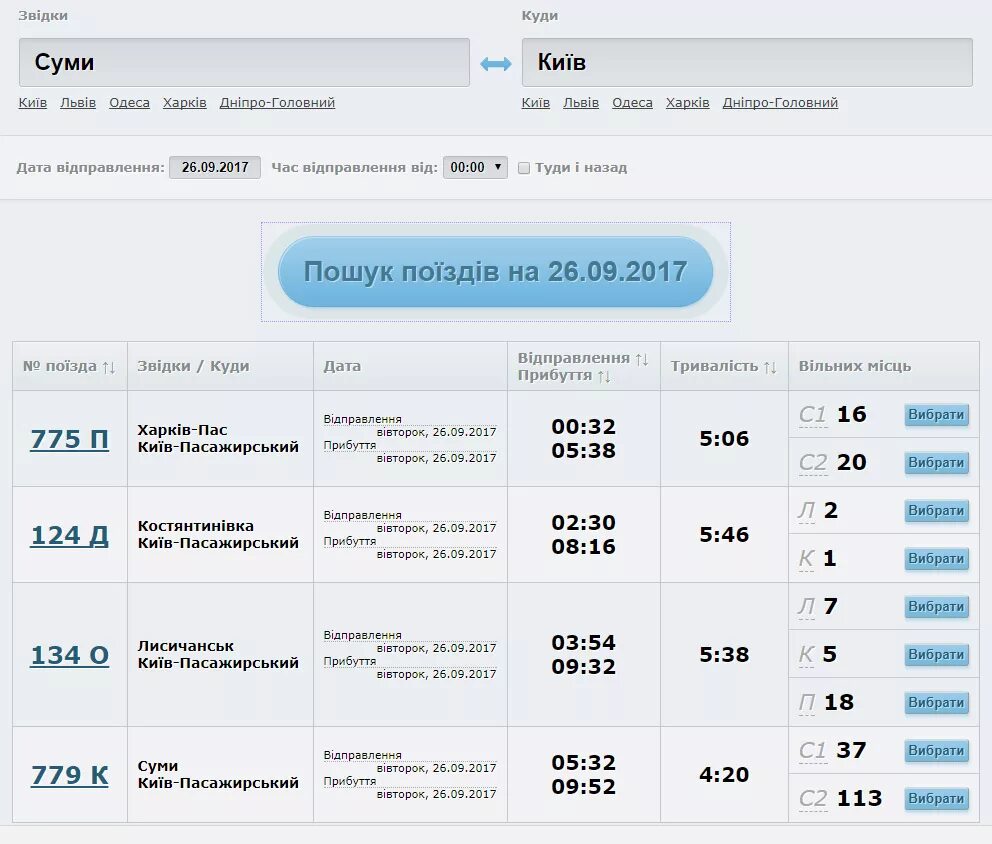Choose Львів quick link under Звідки

point(78,102)
